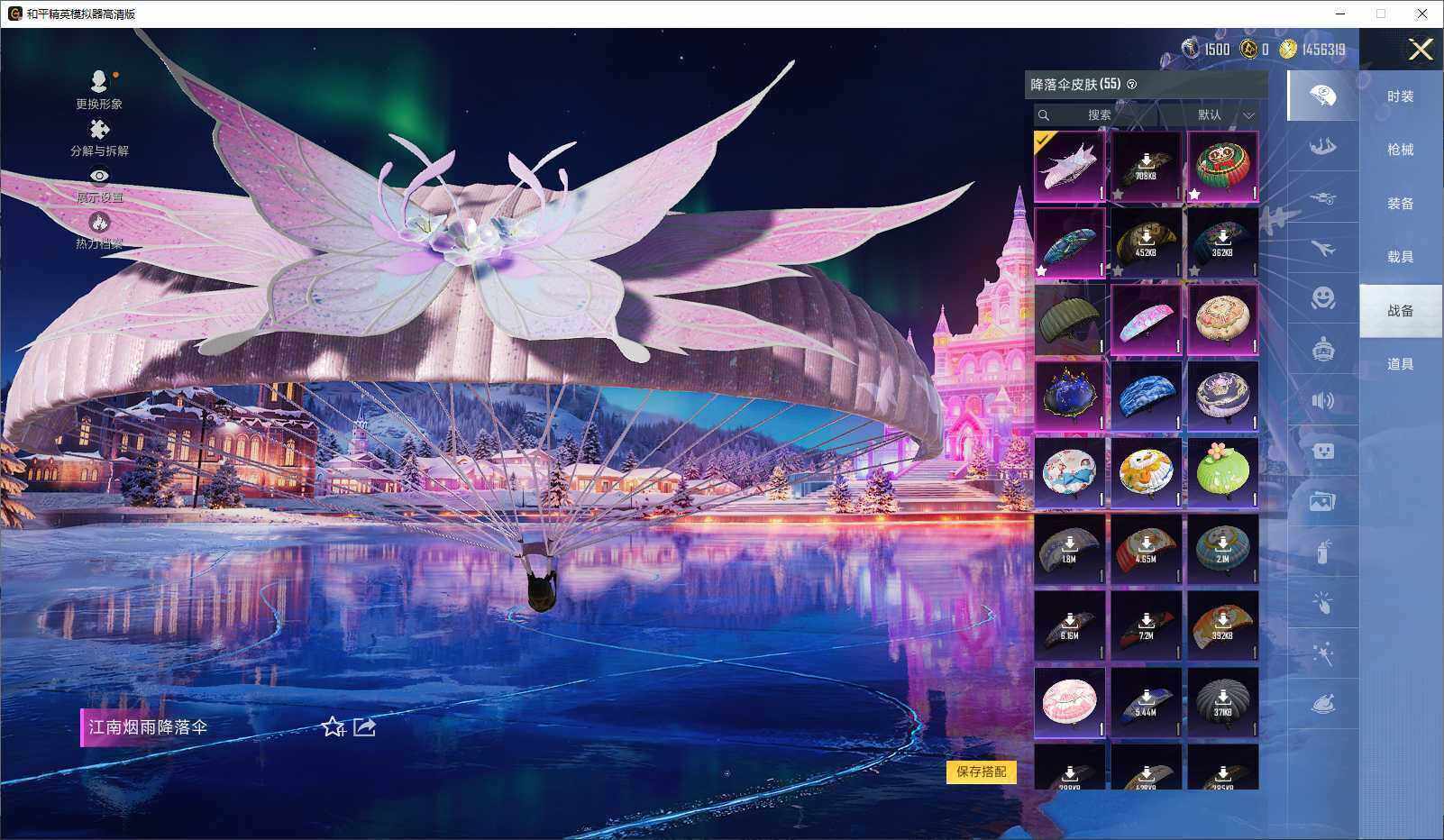1444x840 pixels.
Task: Open the tapping hand gesture category
Action: tap(1322, 602)
